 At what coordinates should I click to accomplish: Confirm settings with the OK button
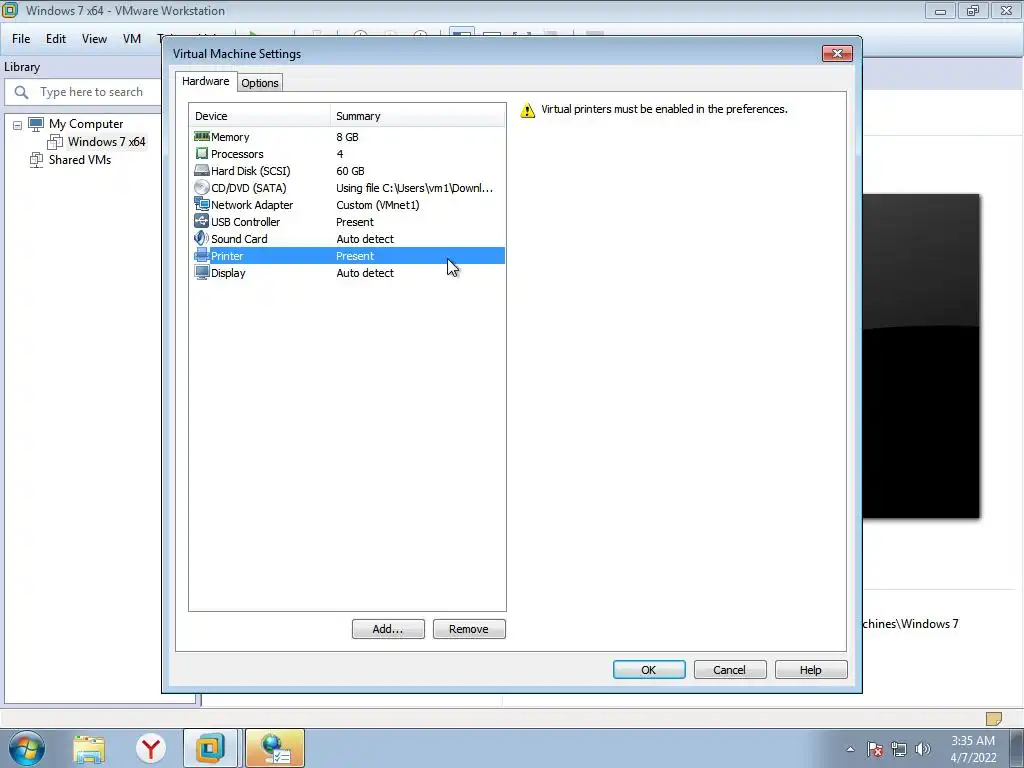649,669
